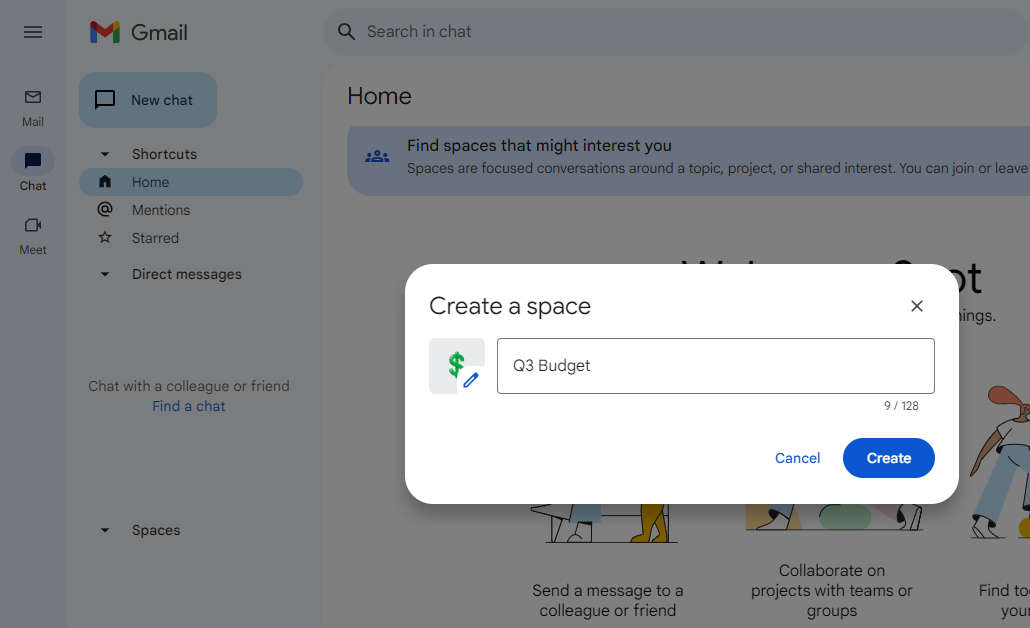Click the pencil icon to edit the space avatar
Image resolution: width=1030 pixels, height=628 pixels.
point(471,380)
